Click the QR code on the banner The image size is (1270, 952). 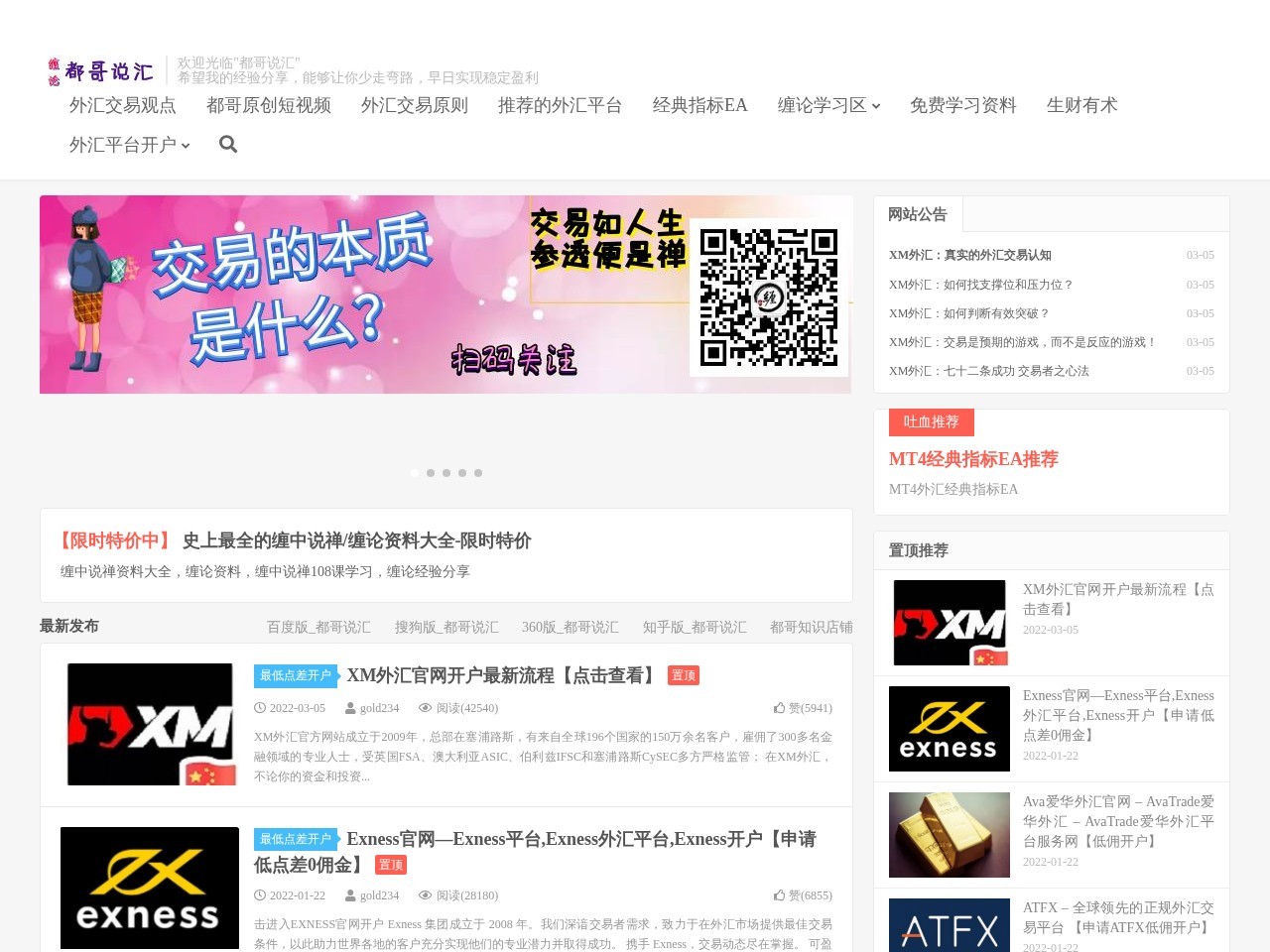tap(769, 297)
